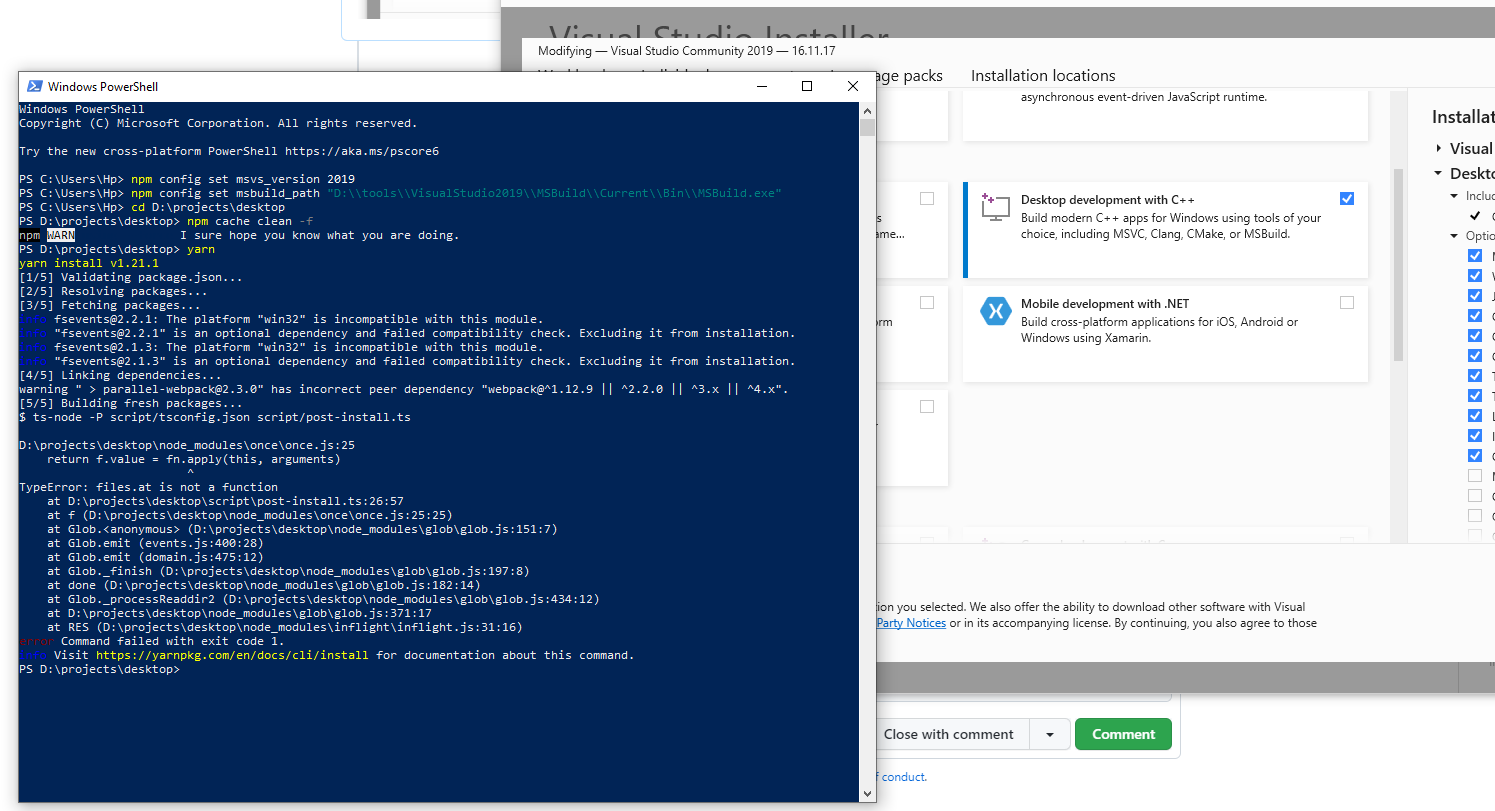Screen dimensions: 1495x811
Task: Open the dropdown arrow next to Close with comment
Action: (x=1050, y=734)
